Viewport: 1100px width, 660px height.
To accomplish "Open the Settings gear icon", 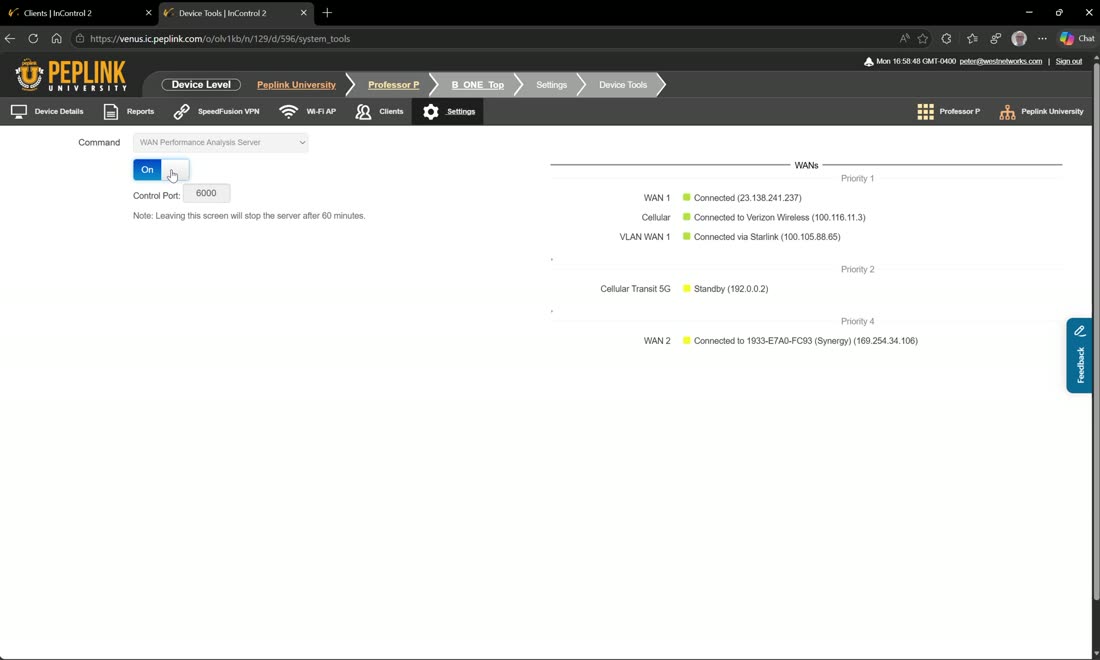I will [431, 112].
